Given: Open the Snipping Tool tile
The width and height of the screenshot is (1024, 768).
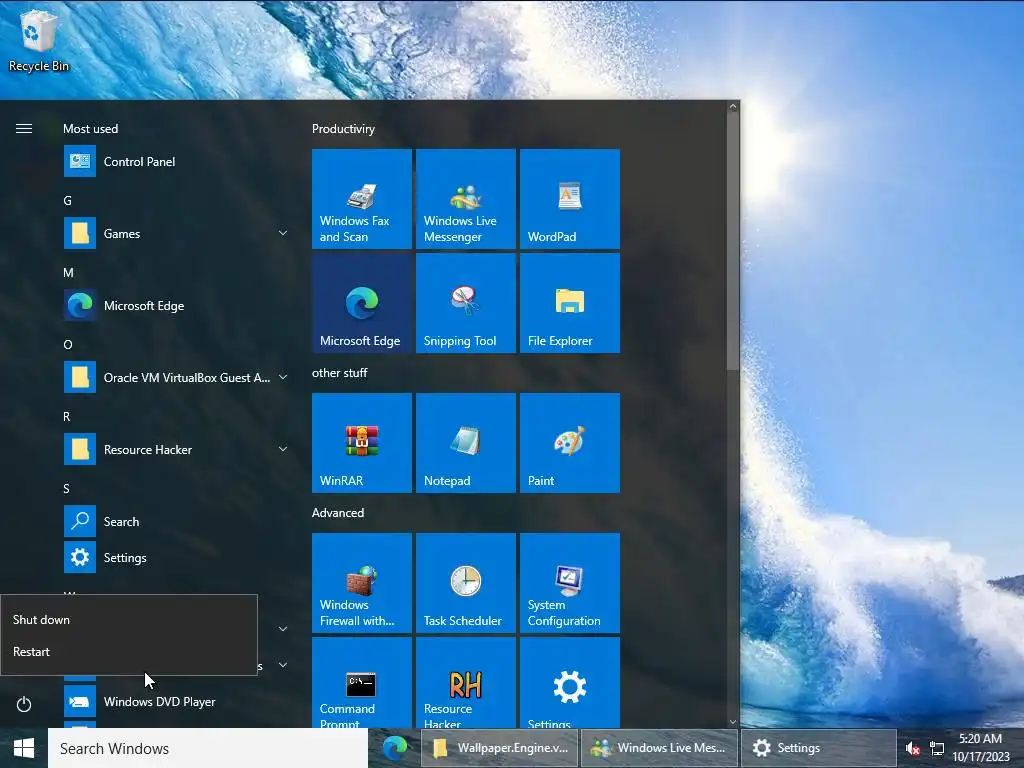Looking at the screenshot, I should [x=466, y=303].
